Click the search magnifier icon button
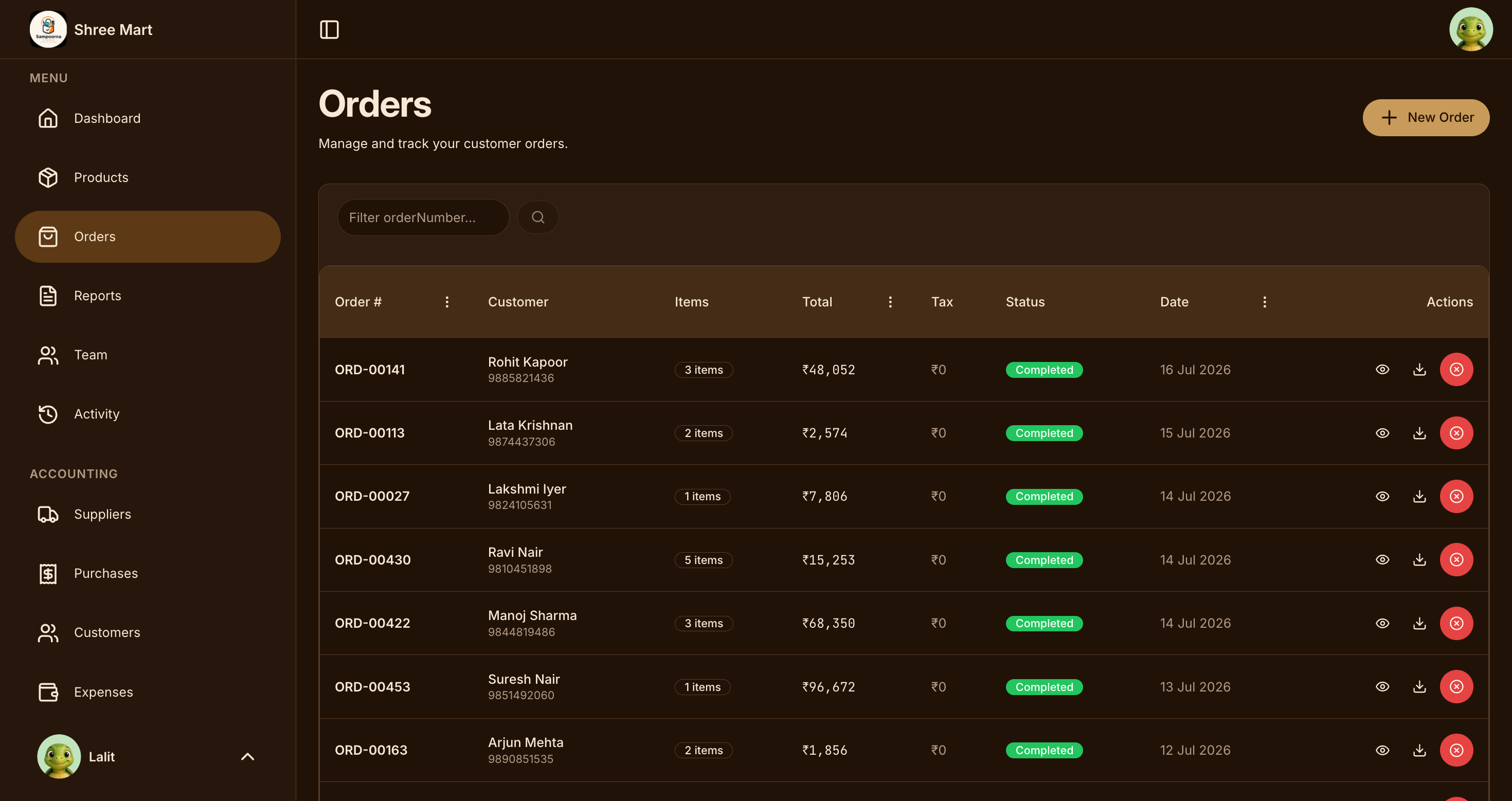 click(x=537, y=217)
